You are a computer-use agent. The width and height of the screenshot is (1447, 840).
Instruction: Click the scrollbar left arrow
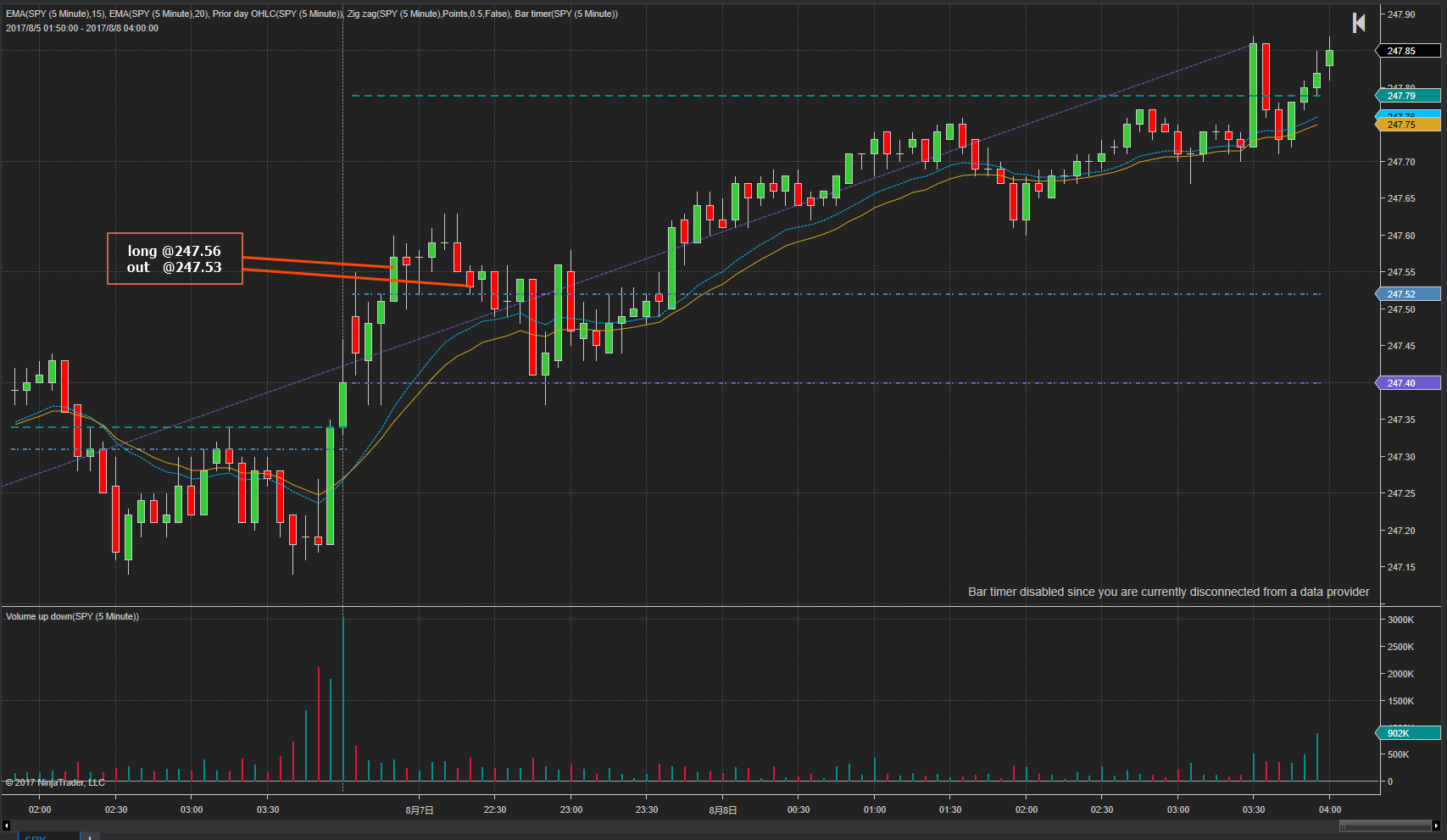tap(6, 825)
